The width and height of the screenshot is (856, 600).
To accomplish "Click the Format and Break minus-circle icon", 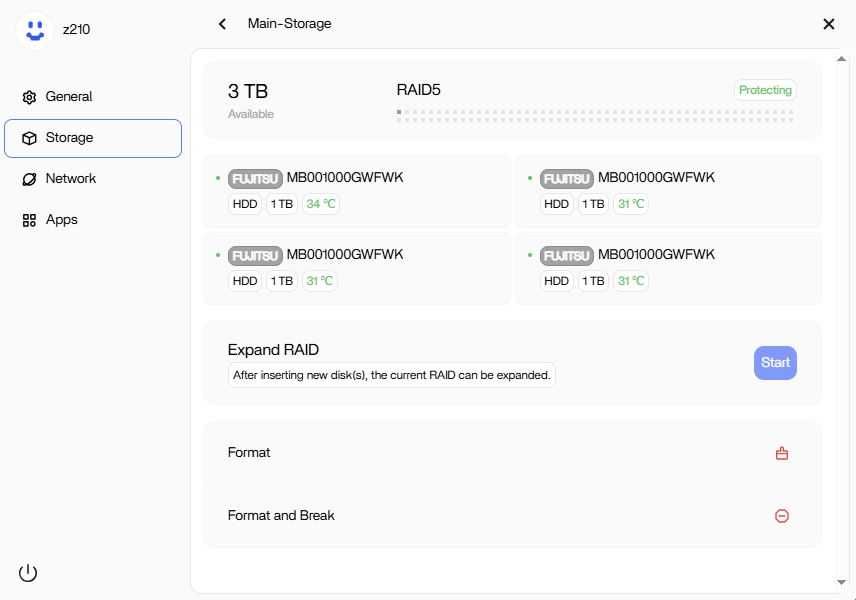I will point(782,516).
